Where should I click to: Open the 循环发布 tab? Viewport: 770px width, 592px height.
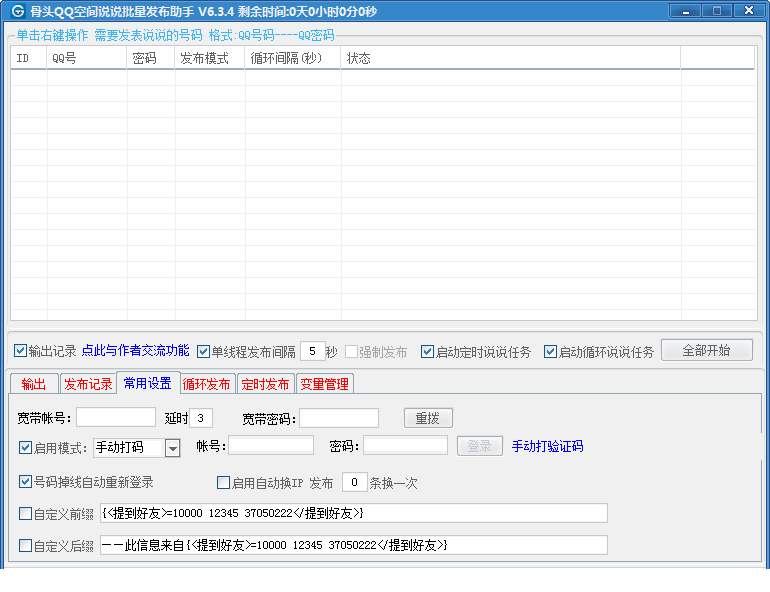pos(207,384)
